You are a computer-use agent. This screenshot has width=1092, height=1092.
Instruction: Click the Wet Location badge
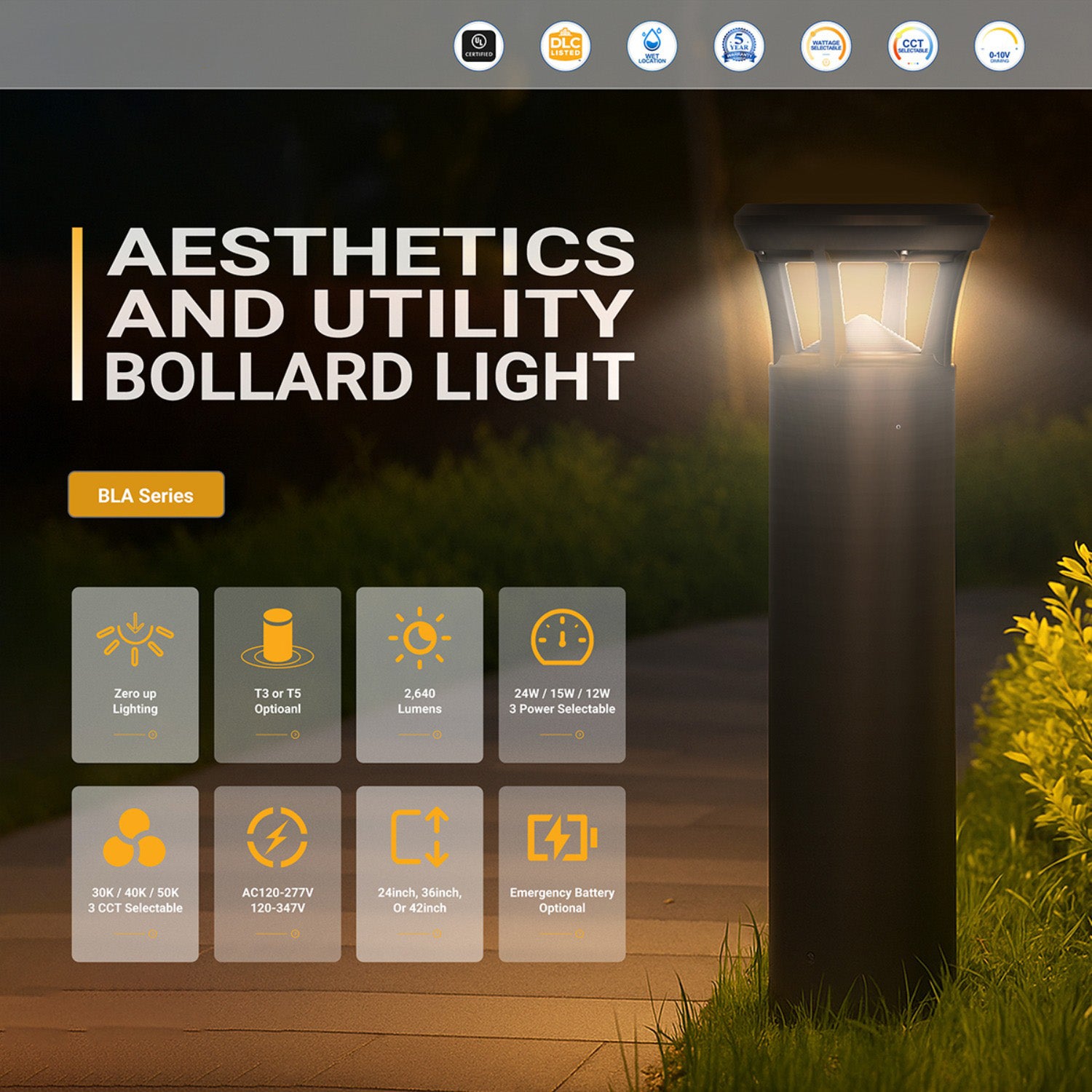(x=652, y=46)
